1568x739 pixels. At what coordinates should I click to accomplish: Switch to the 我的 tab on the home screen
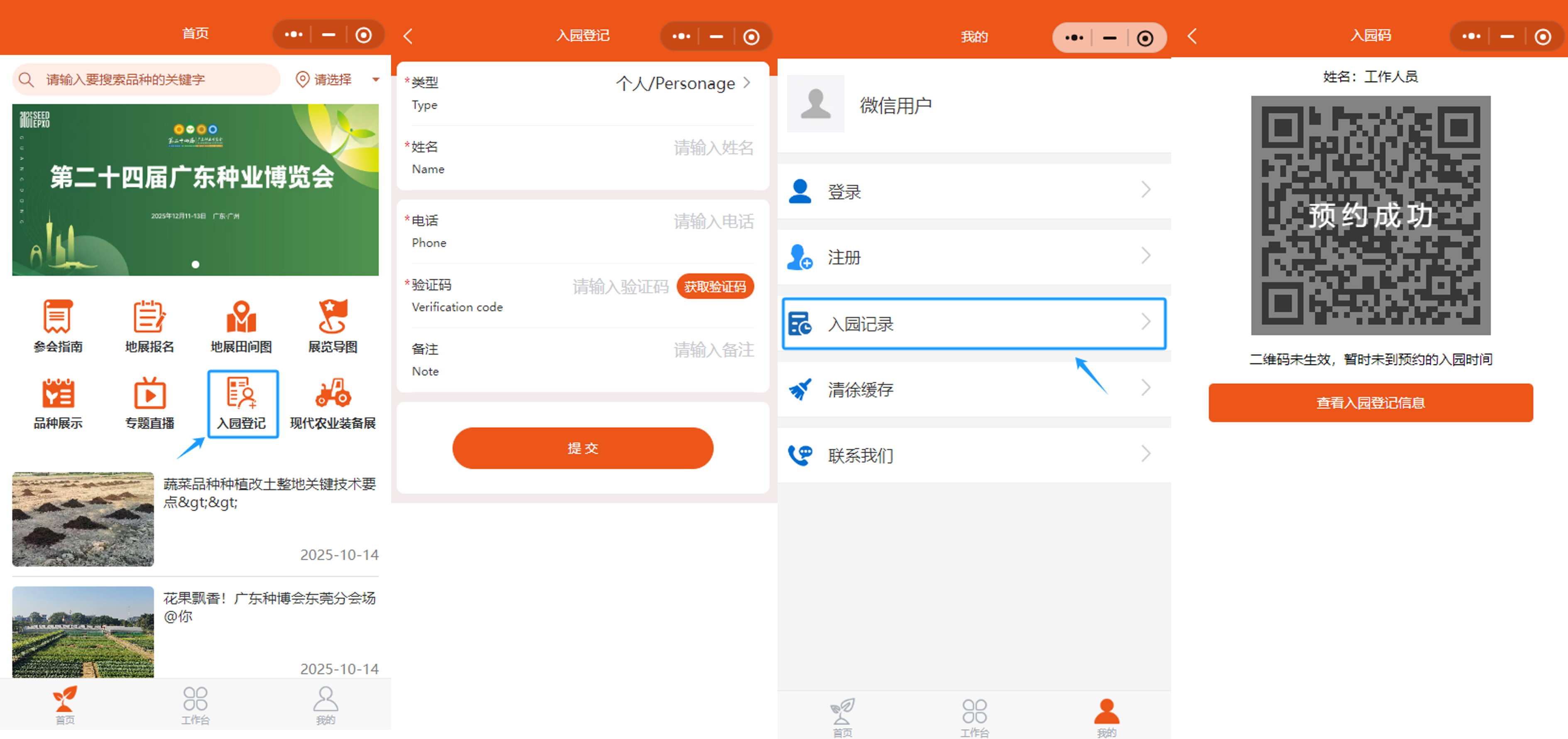(x=325, y=705)
